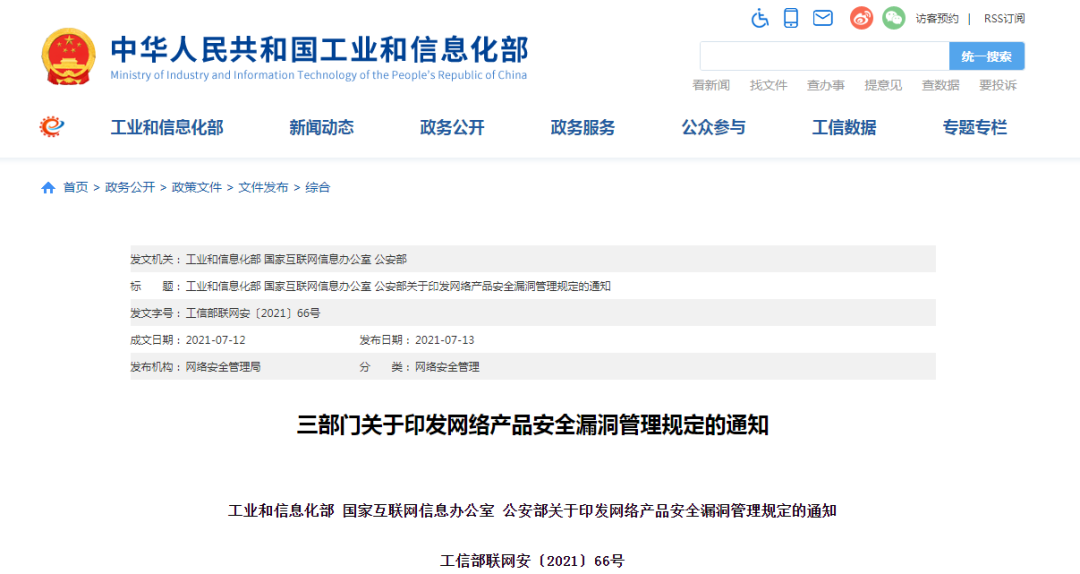
Task: Open the WeChat social icon
Action: 893,18
